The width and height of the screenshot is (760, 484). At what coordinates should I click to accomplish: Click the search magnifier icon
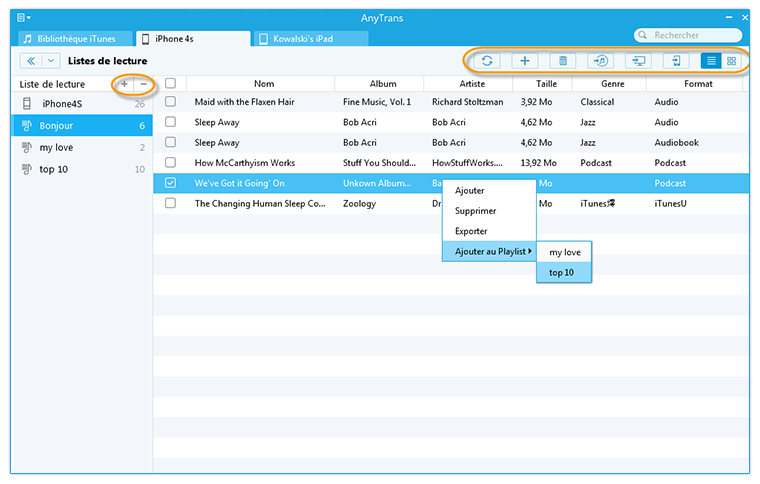click(x=643, y=35)
